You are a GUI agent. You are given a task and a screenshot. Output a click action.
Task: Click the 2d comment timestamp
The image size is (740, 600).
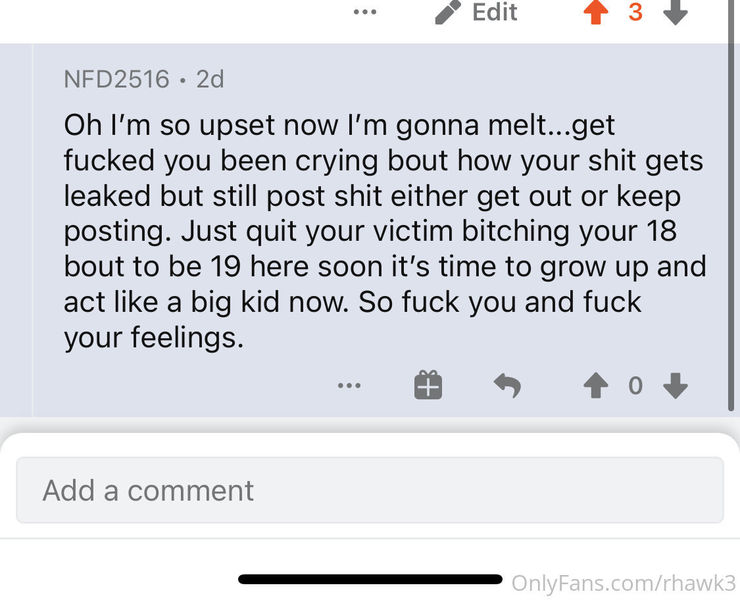(x=210, y=79)
